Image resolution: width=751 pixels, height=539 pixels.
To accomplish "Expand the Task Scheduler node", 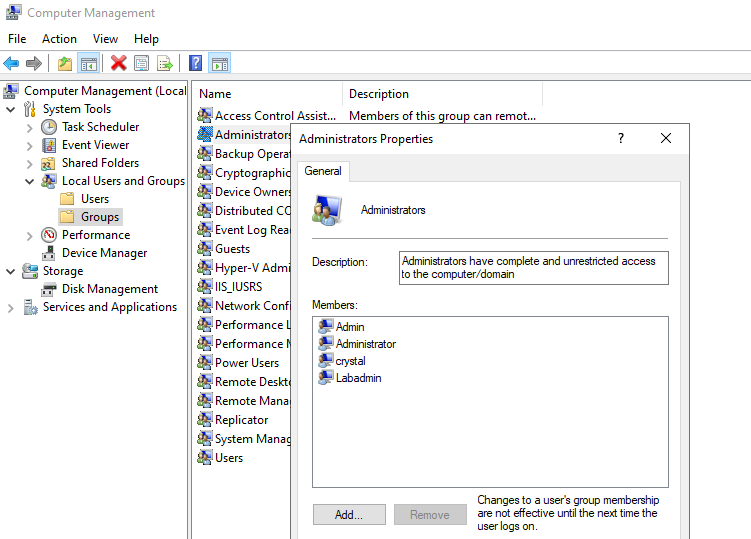I will point(30,128).
